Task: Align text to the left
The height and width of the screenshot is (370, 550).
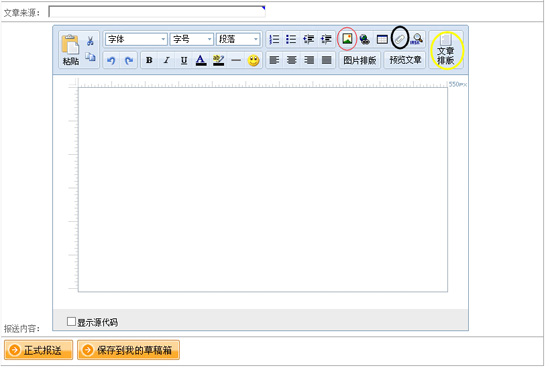Action: [274, 60]
